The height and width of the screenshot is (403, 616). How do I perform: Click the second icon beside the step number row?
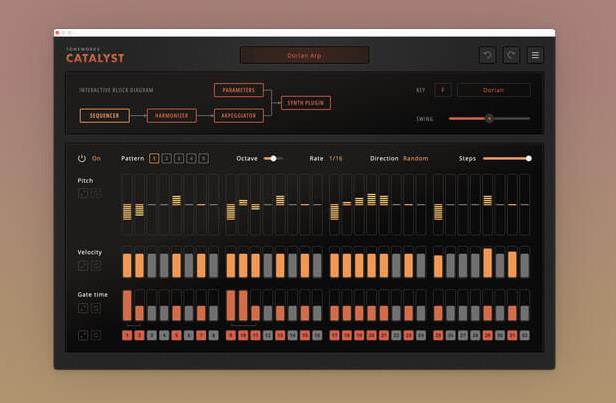[96, 335]
